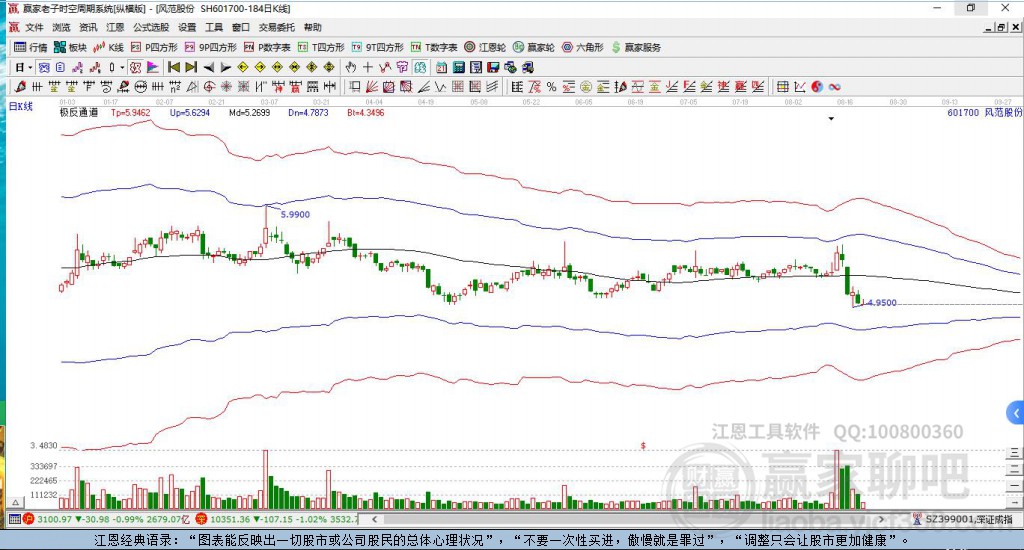Viewport: 1024px width, 550px height.
Task: Launch the 赢家轮 wheel tool
Action: (x=534, y=47)
